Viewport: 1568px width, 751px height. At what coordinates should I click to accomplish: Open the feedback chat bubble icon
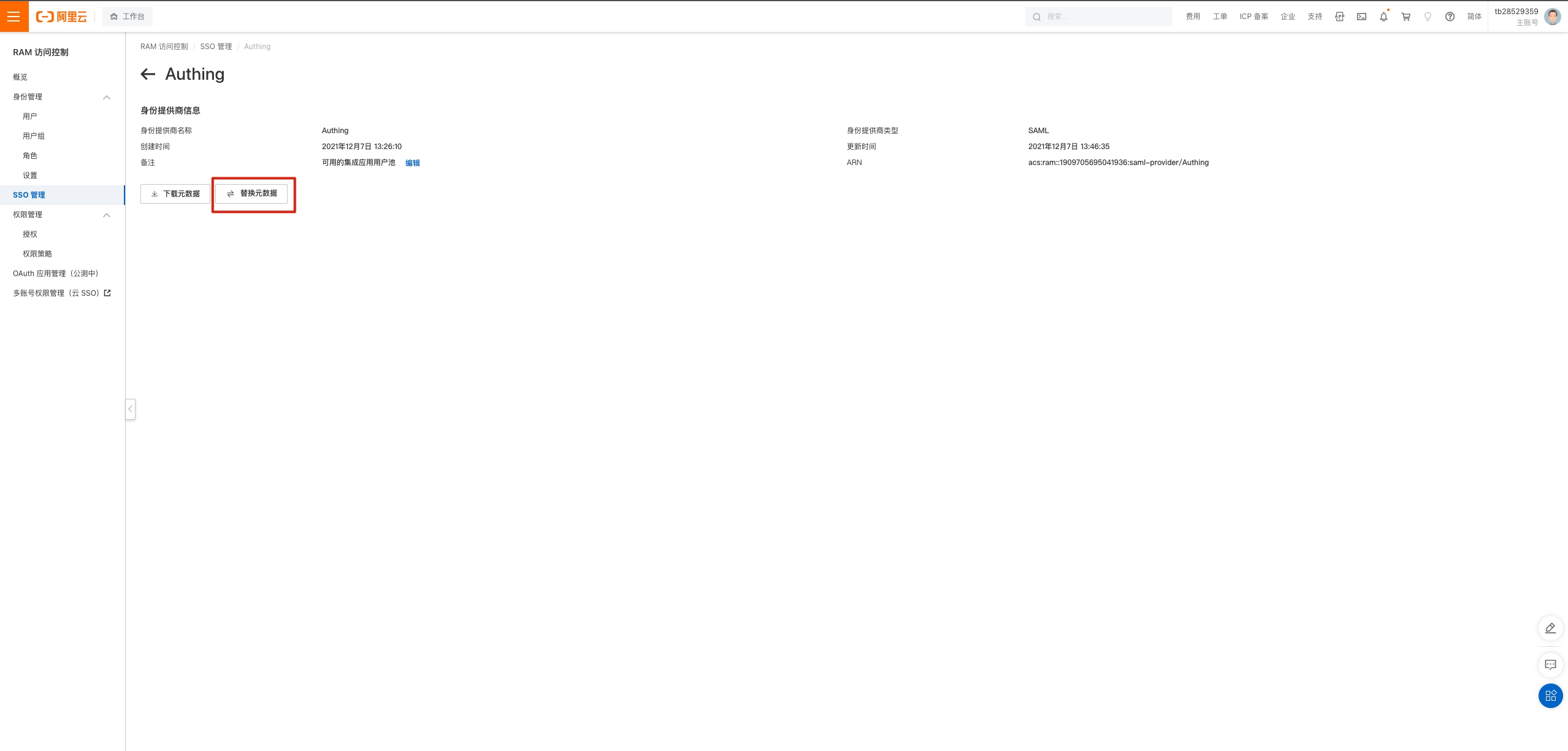[x=1550, y=664]
